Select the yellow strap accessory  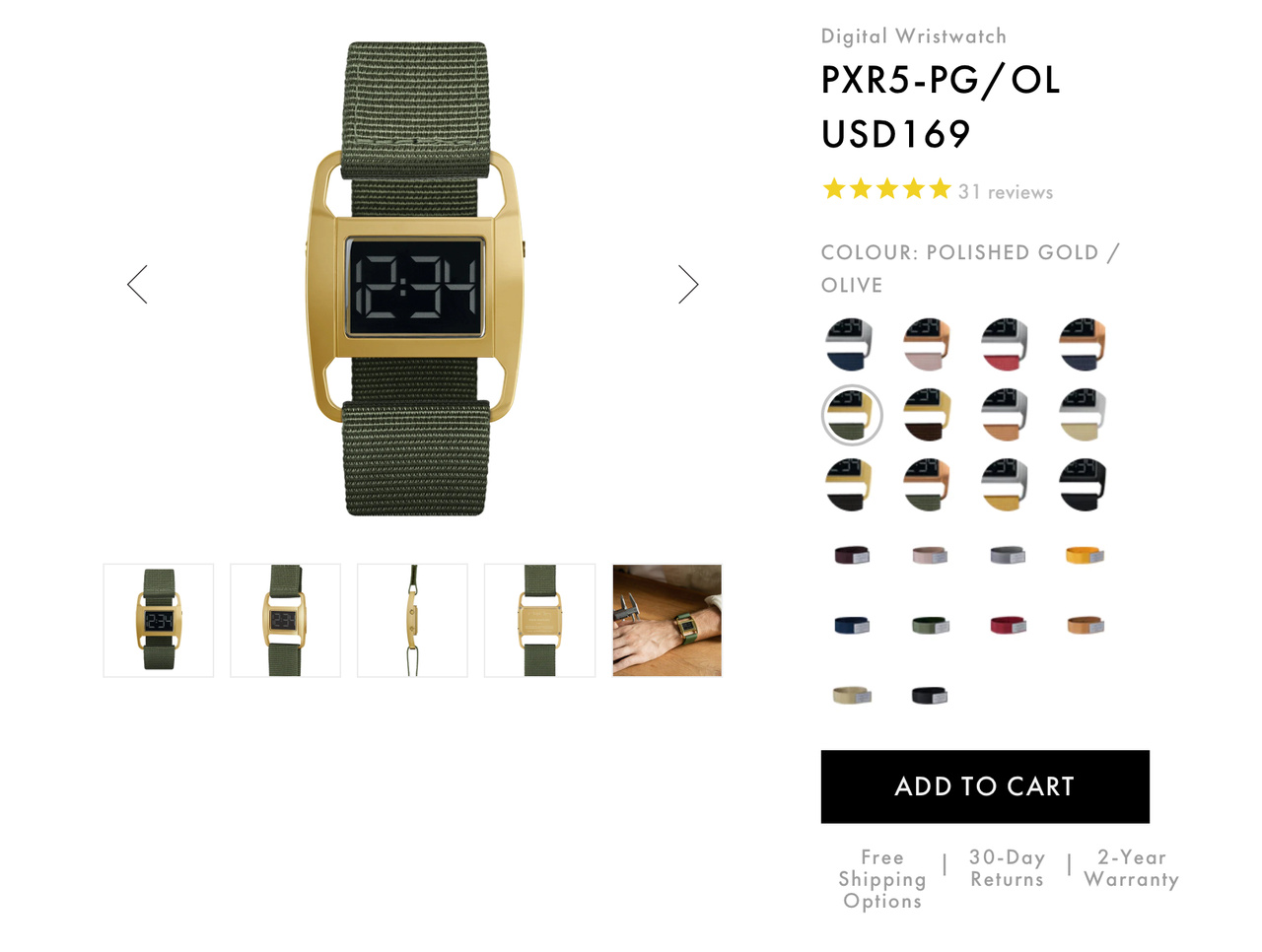[x=1085, y=556]
